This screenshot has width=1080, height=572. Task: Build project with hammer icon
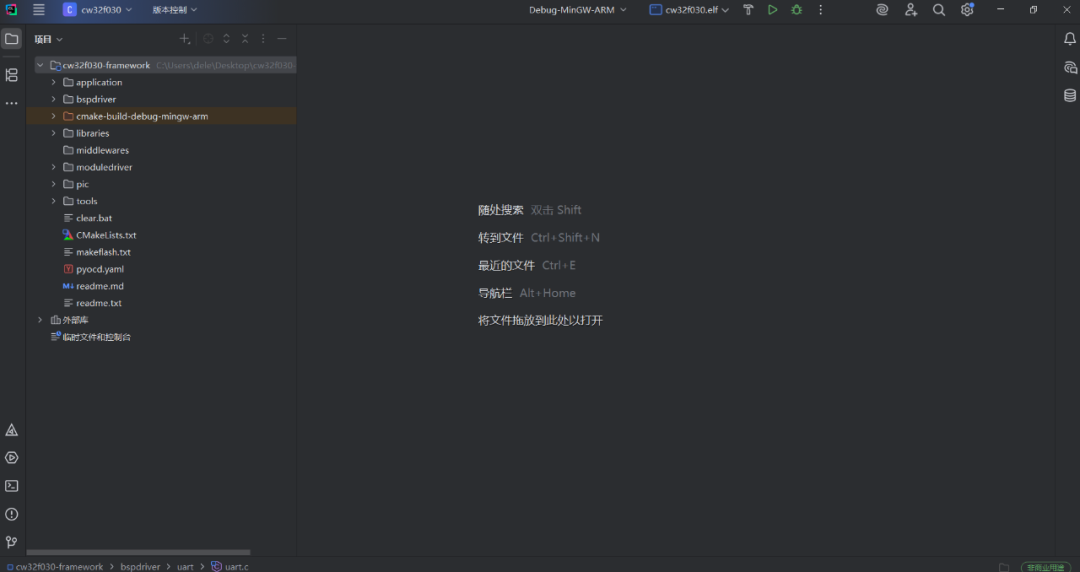[748, 10]
